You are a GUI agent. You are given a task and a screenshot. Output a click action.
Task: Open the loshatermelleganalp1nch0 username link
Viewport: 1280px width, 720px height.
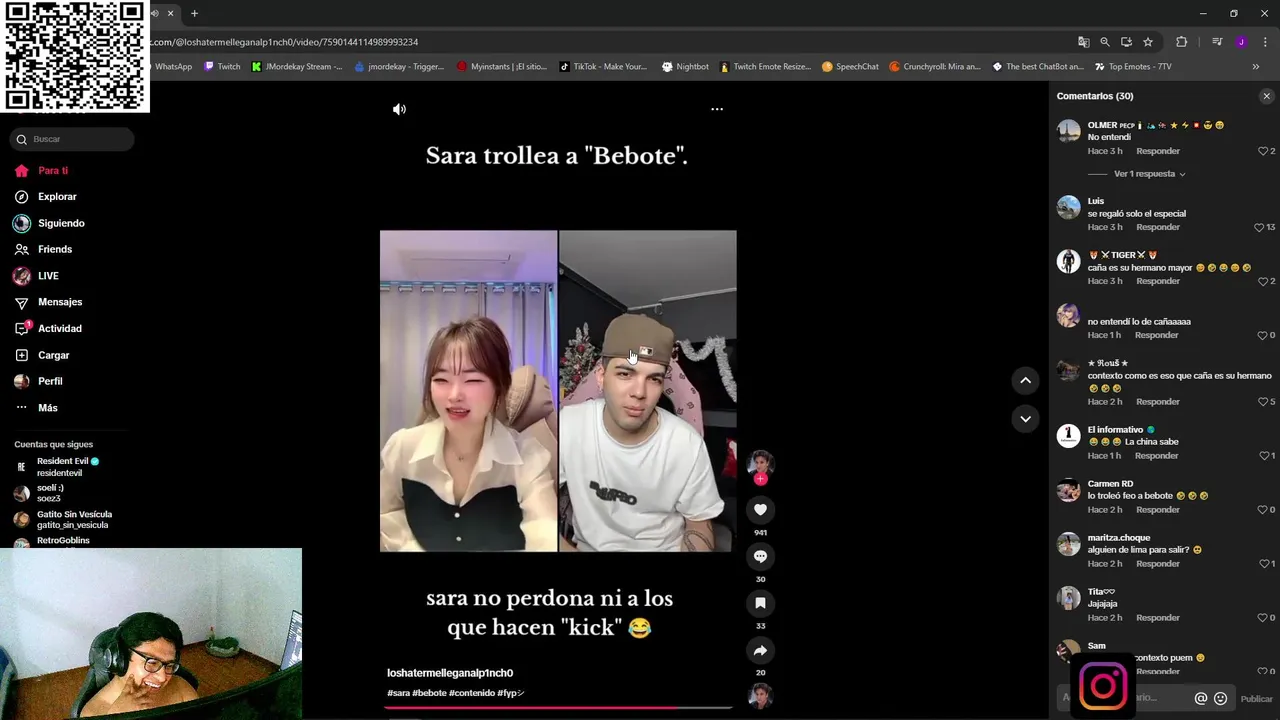[450, 673]
